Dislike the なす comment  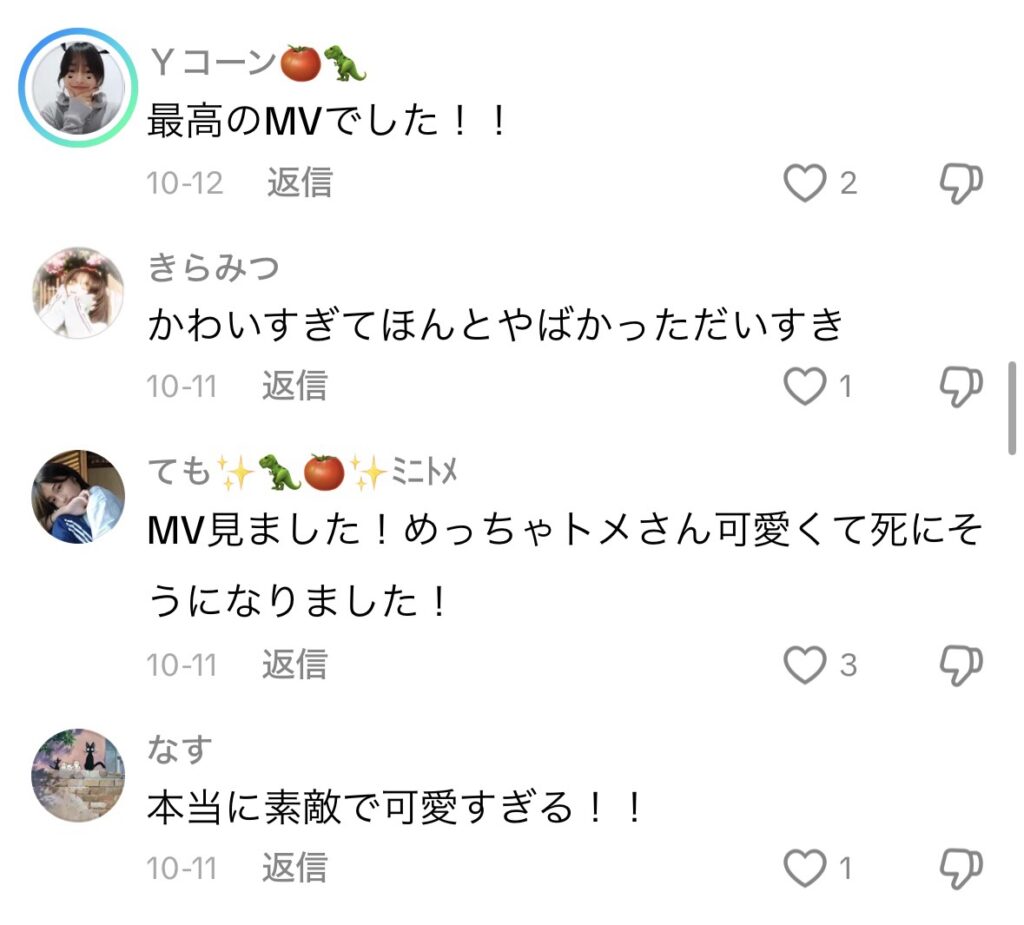click(x=961, y=868)
